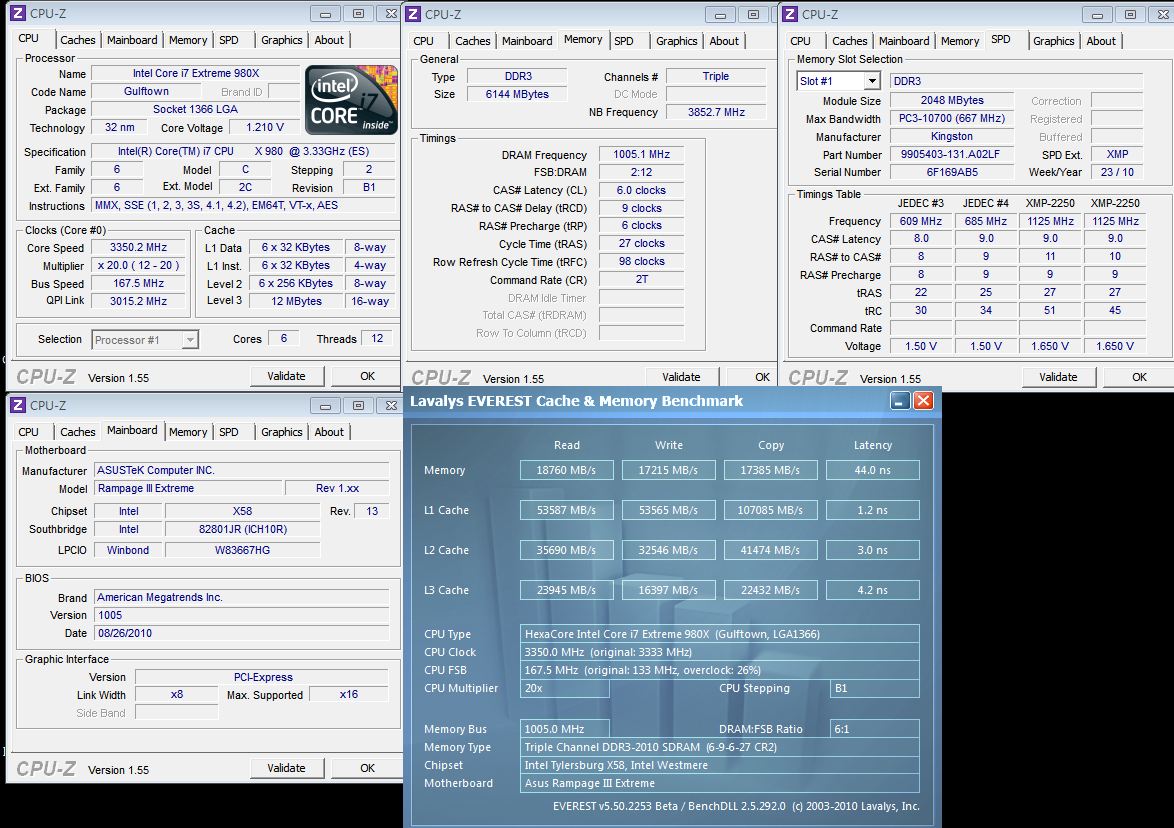Click the CAS# Latency 6.0 clocks value
The width and height of the screenshot is (1174, 828).
pos(641,190)
